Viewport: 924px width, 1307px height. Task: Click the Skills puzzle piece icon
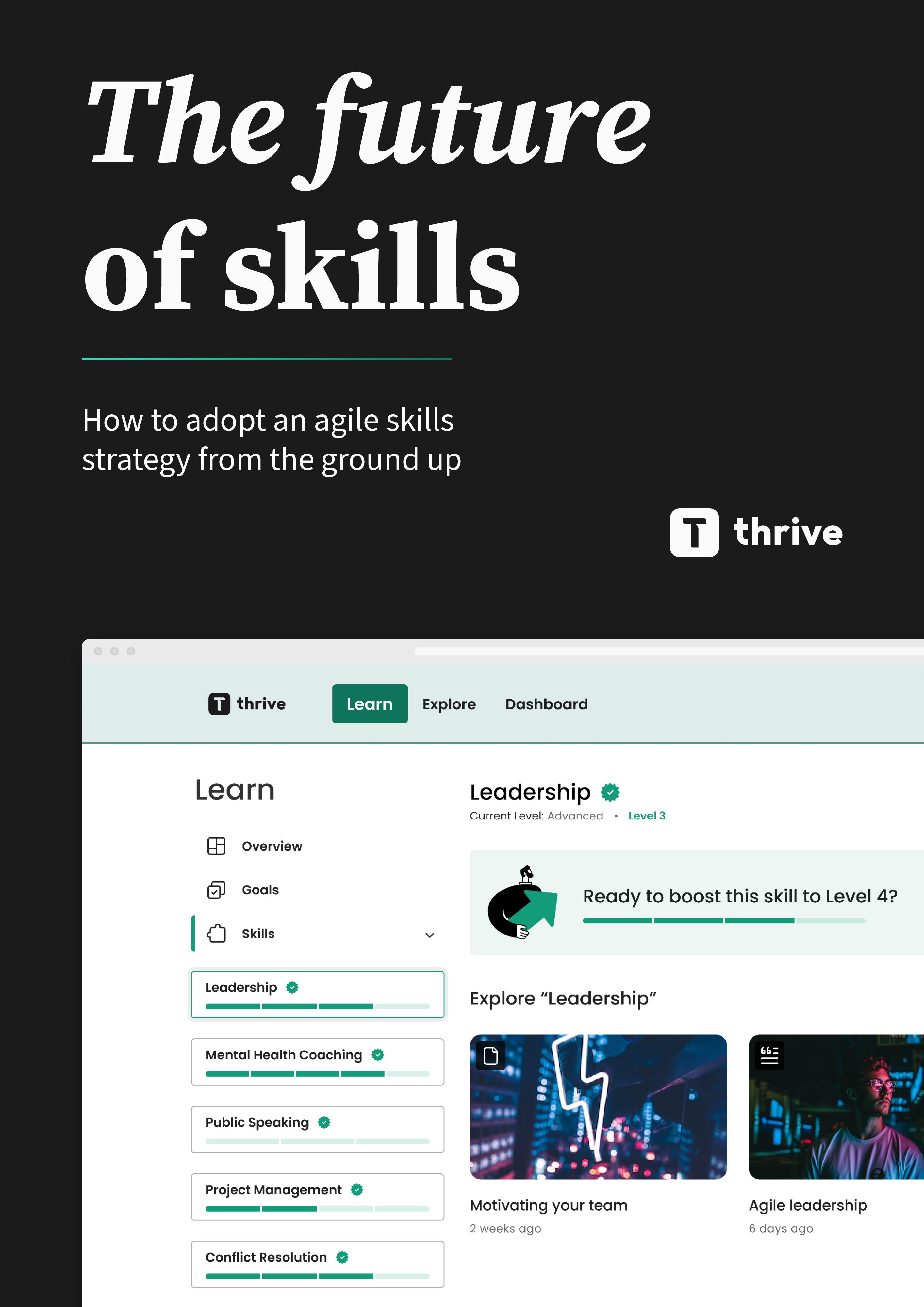pyautogui.click(x=216, y=934)
